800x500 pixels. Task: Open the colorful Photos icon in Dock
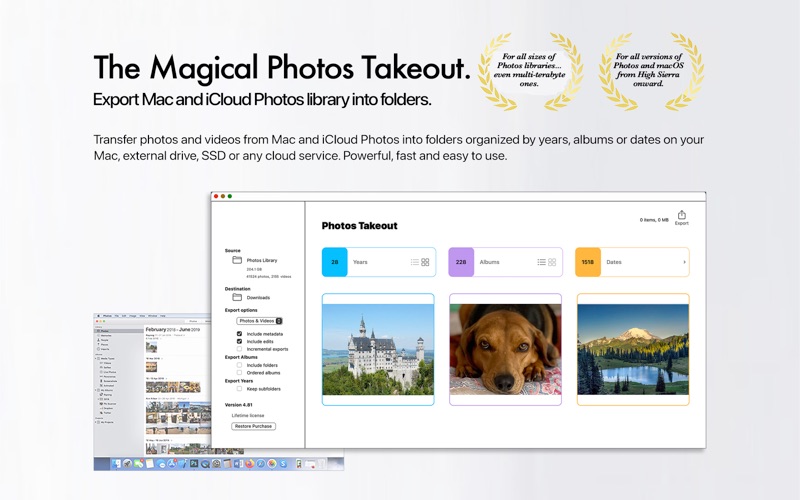(272, 463)
